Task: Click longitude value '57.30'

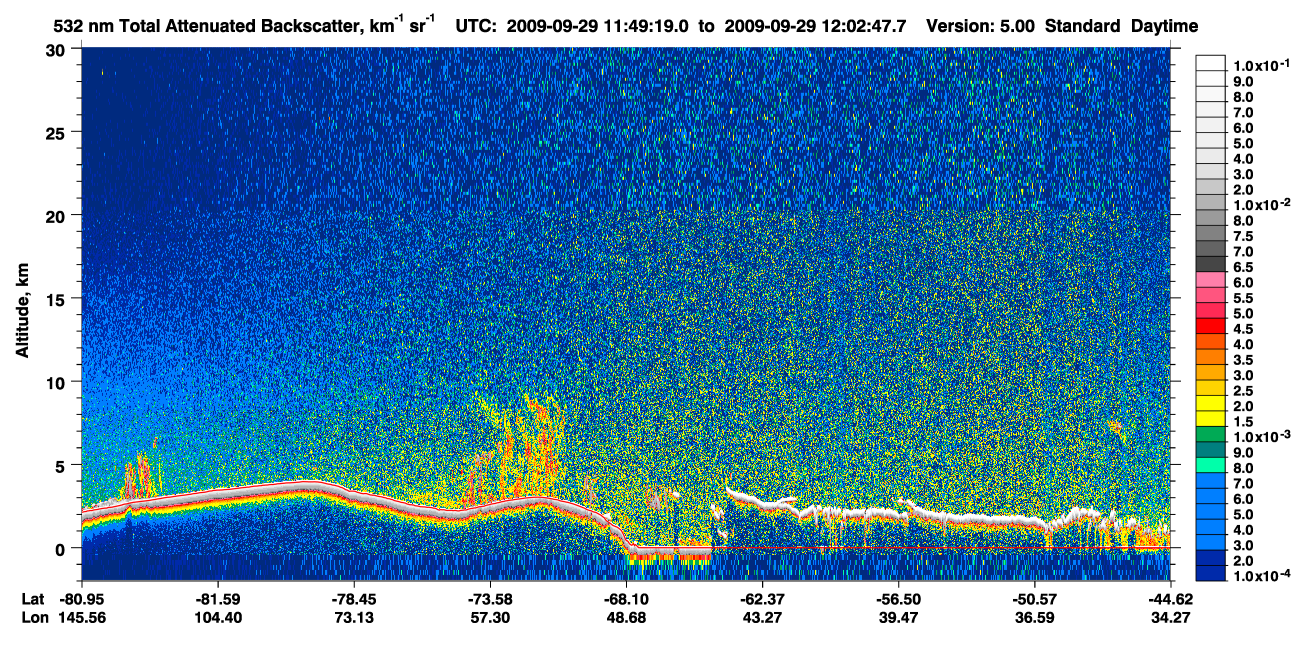Action: pyautogui.click(x=490, y=618)
